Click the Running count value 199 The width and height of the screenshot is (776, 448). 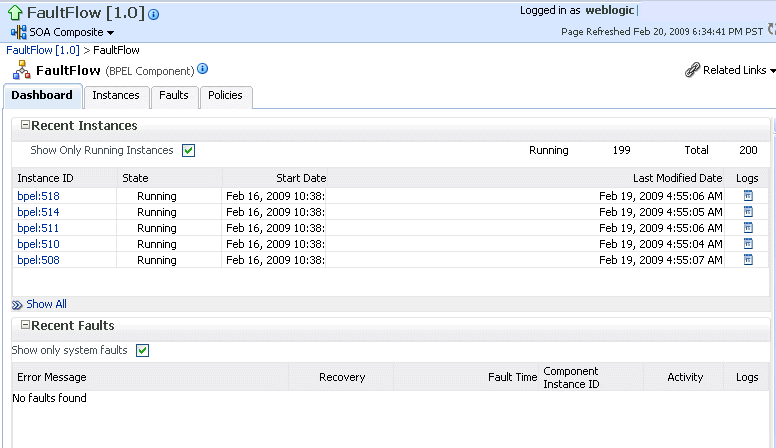coord(622,150)
